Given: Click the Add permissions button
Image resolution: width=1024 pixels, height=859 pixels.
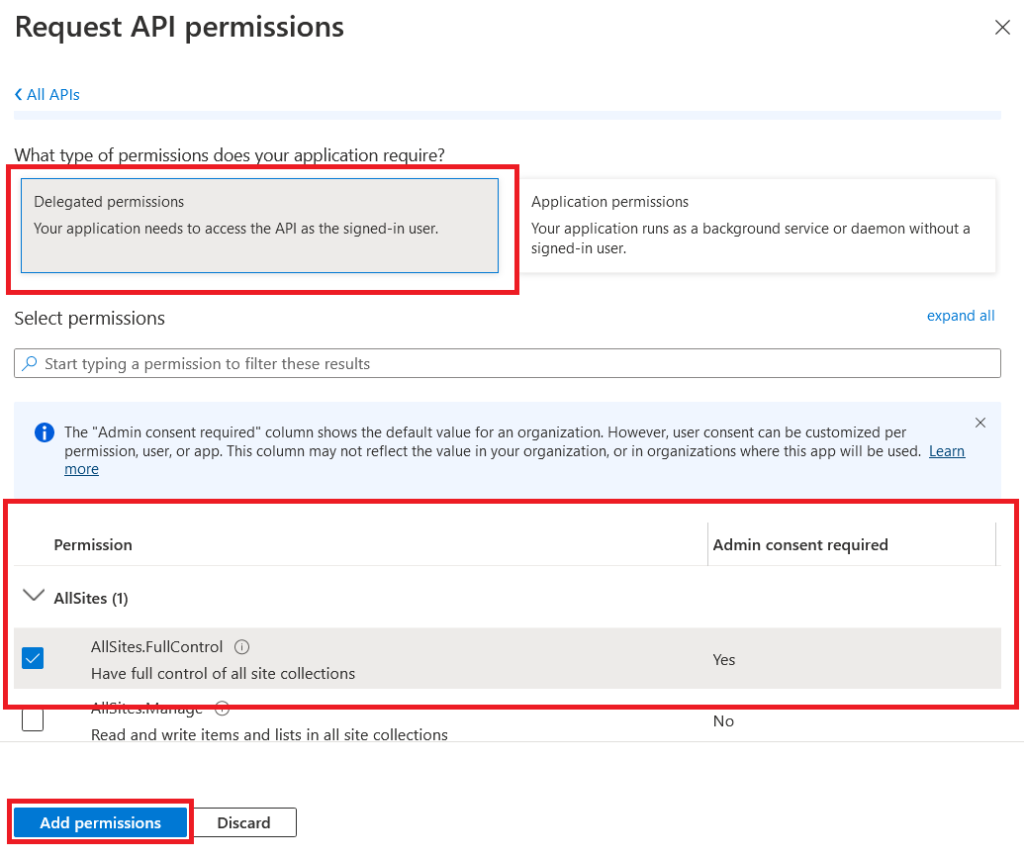Looking at the screenshot, I should pos(100,822).
